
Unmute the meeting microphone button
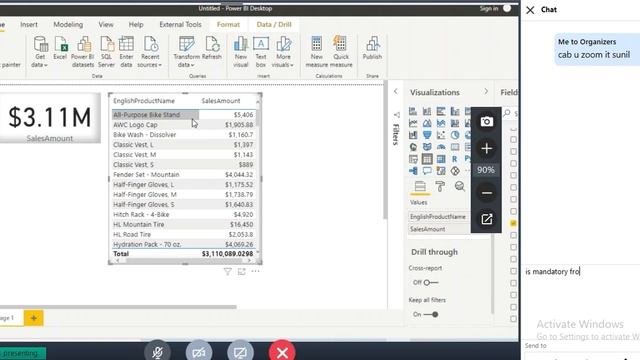click(158, 352)
